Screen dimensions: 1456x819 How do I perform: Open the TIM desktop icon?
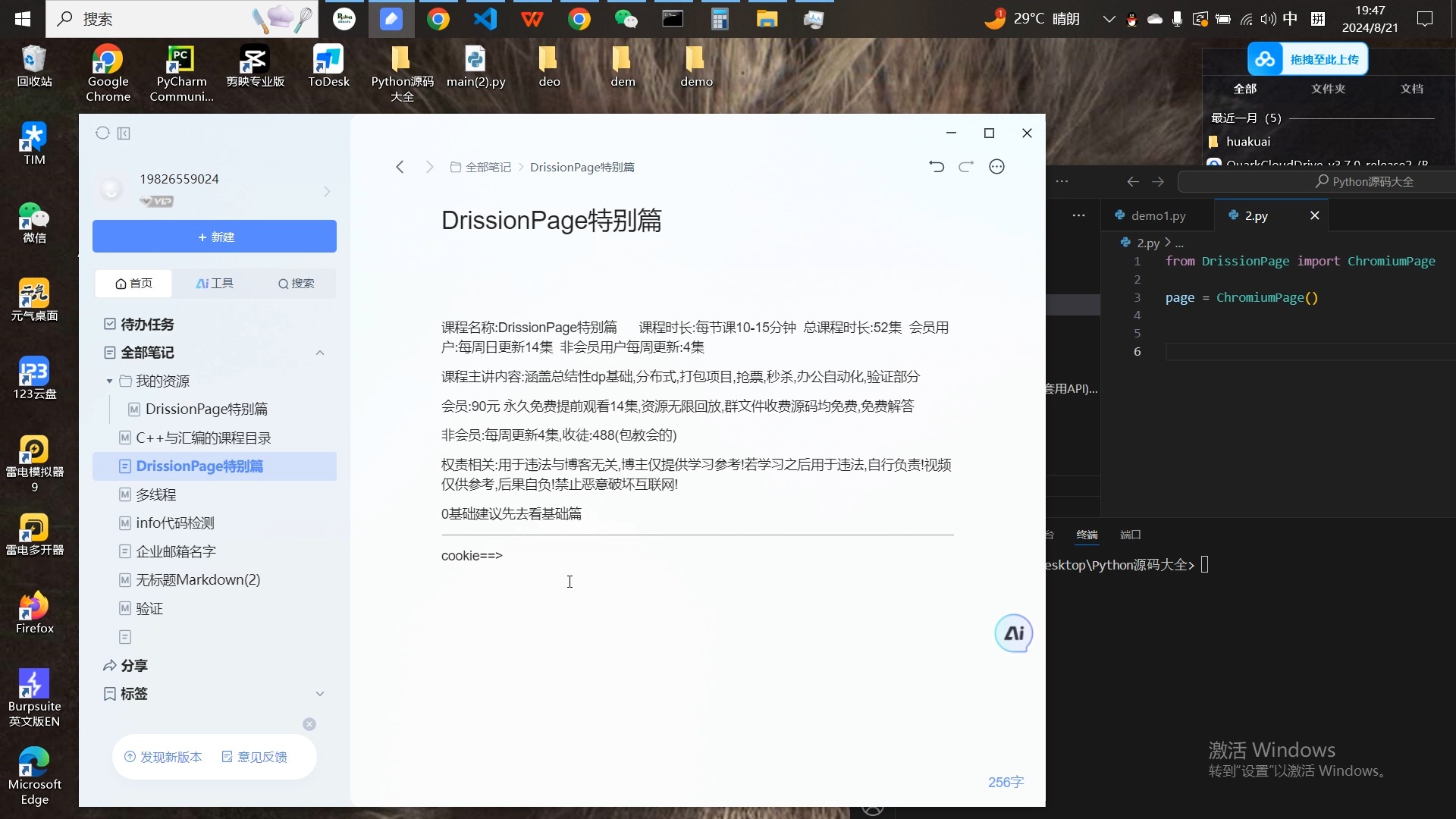[x=34, y=144]
